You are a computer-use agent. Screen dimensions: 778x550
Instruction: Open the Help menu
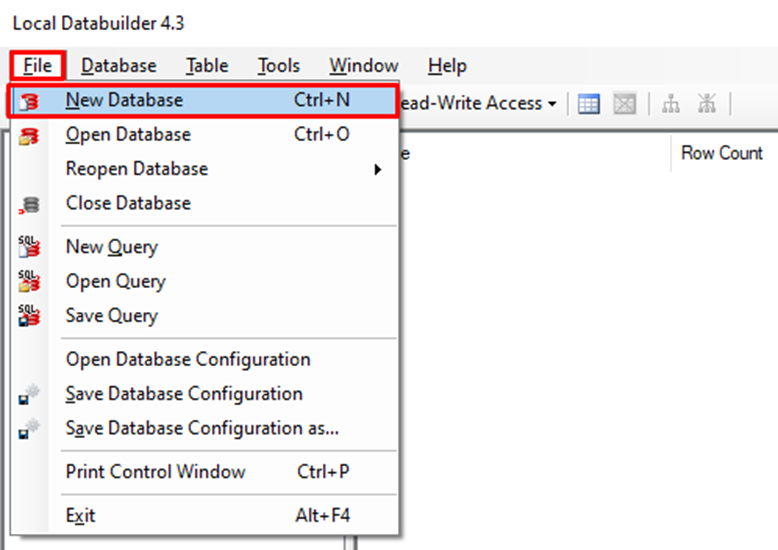click(x=446, y=66)
